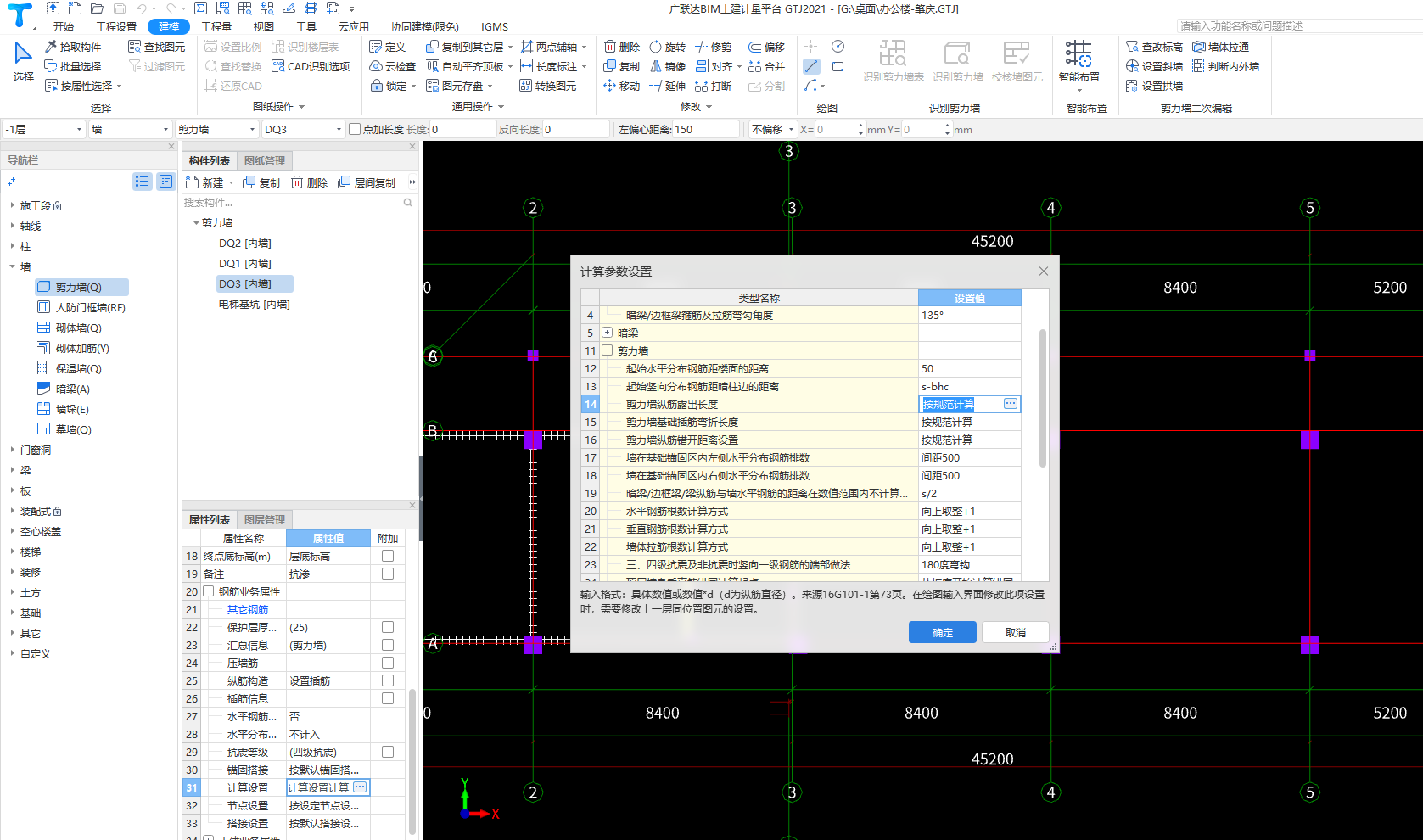This screenshot has height=840, width=1423.
Task: Switch to 图层管理 tab in property panel
Action: point(265,519)
